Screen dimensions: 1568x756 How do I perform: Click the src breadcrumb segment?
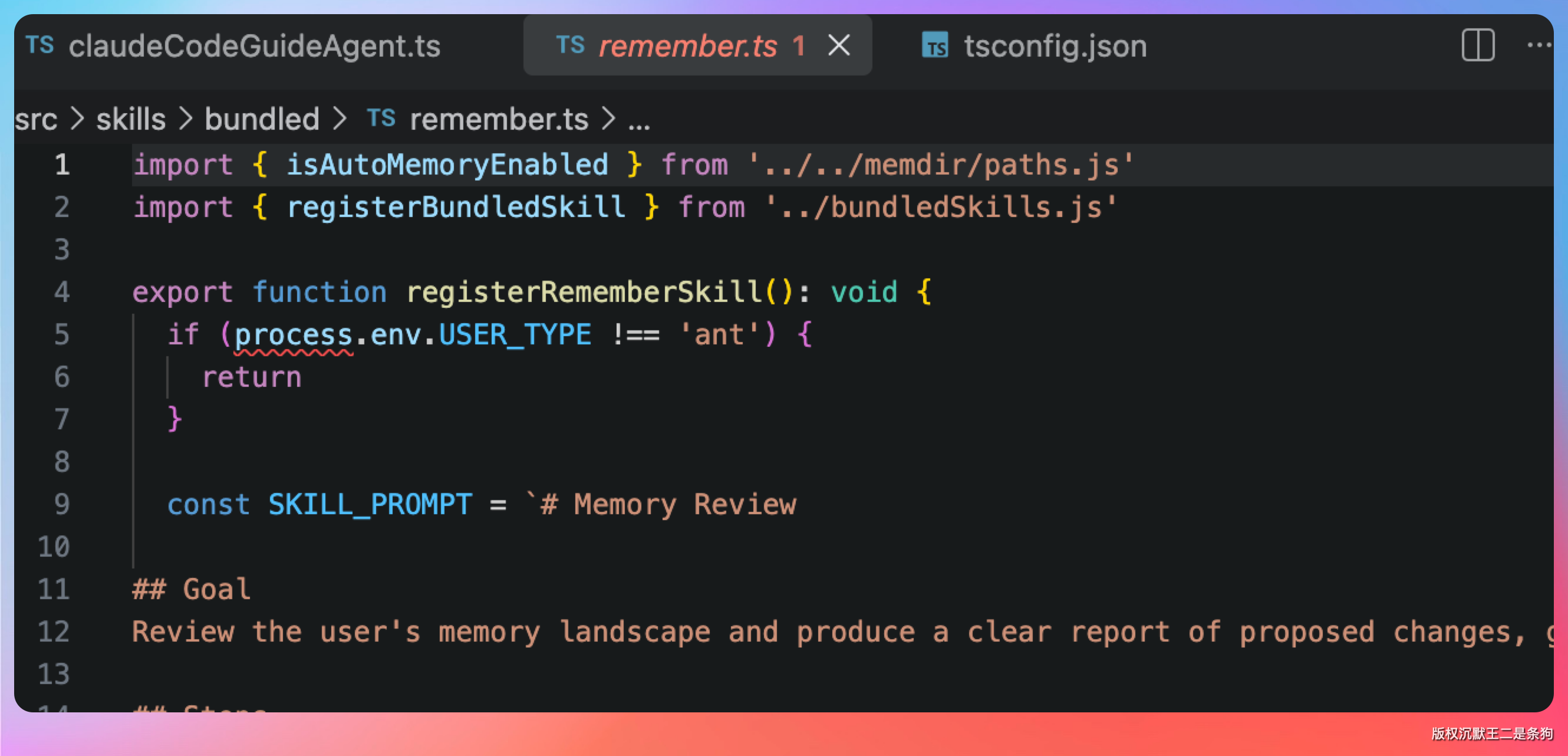pos(36,119)
